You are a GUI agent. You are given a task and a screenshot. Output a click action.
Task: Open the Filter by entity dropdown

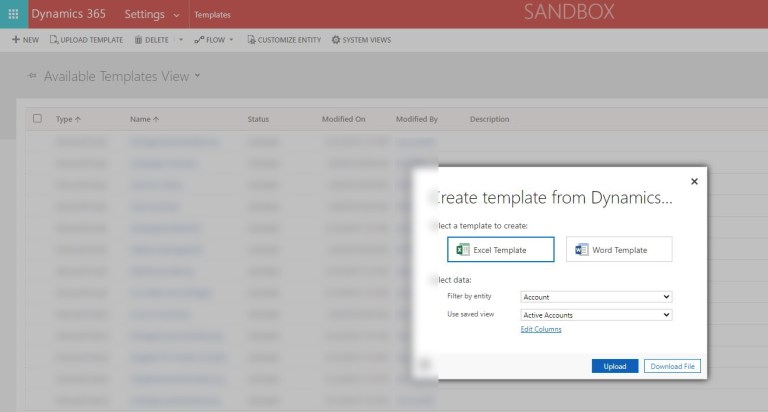596,297
